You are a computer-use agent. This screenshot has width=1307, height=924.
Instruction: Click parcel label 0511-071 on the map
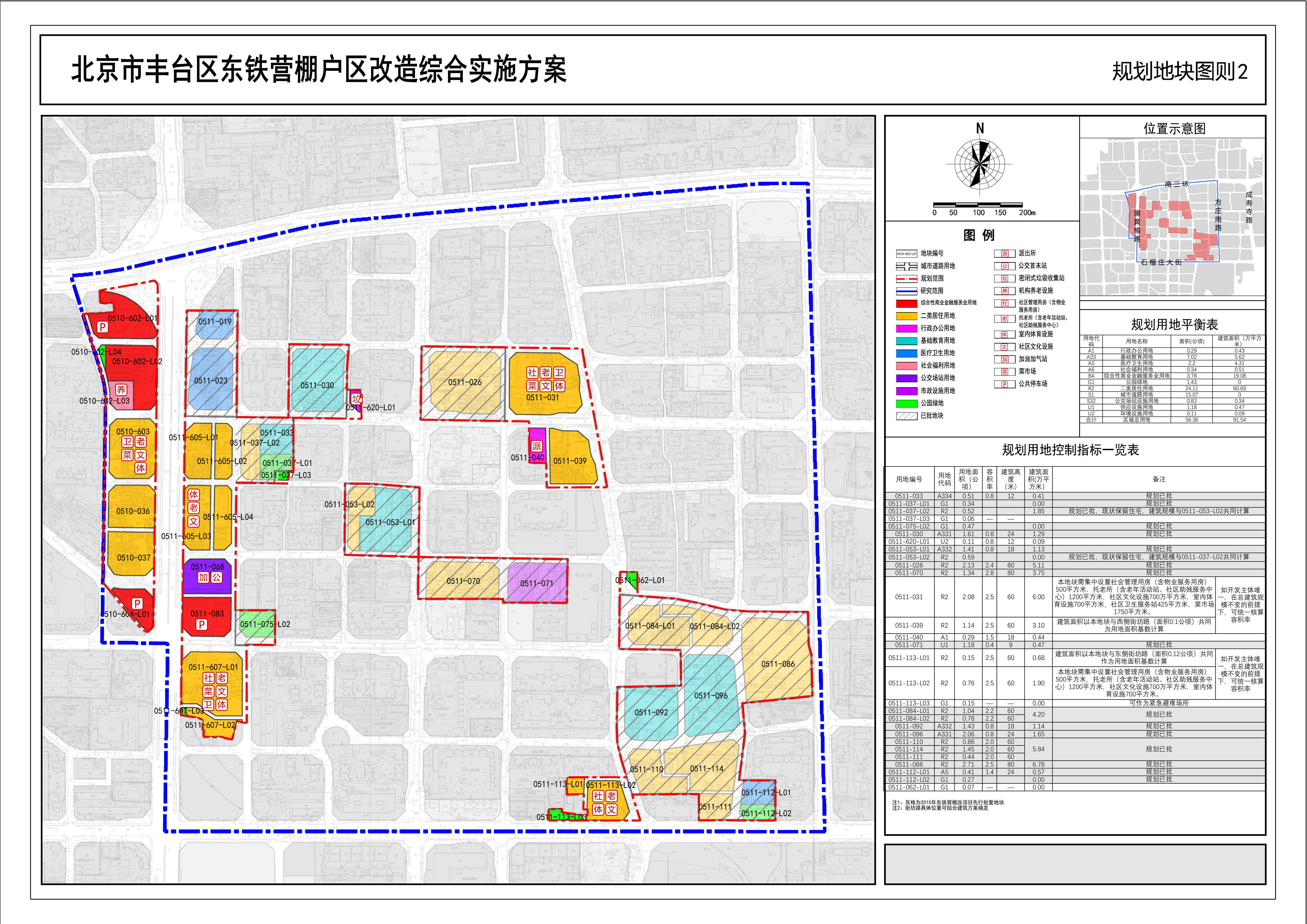[x=536, y=583]
